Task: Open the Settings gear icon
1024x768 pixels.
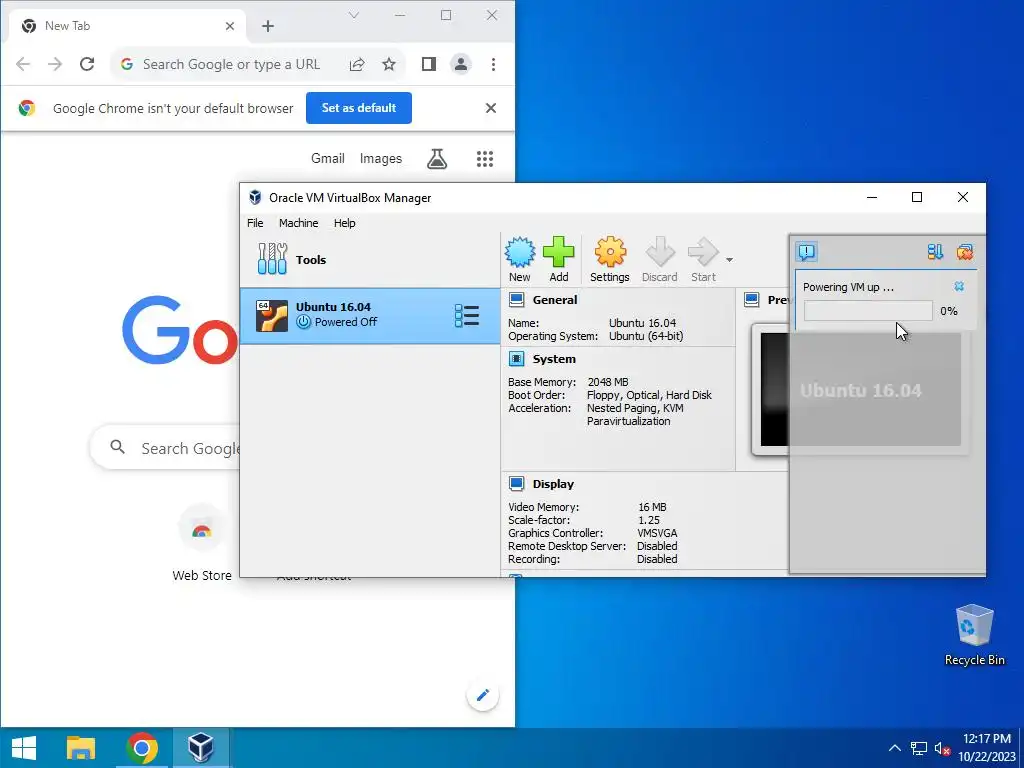Action: (x=609, y=259)
